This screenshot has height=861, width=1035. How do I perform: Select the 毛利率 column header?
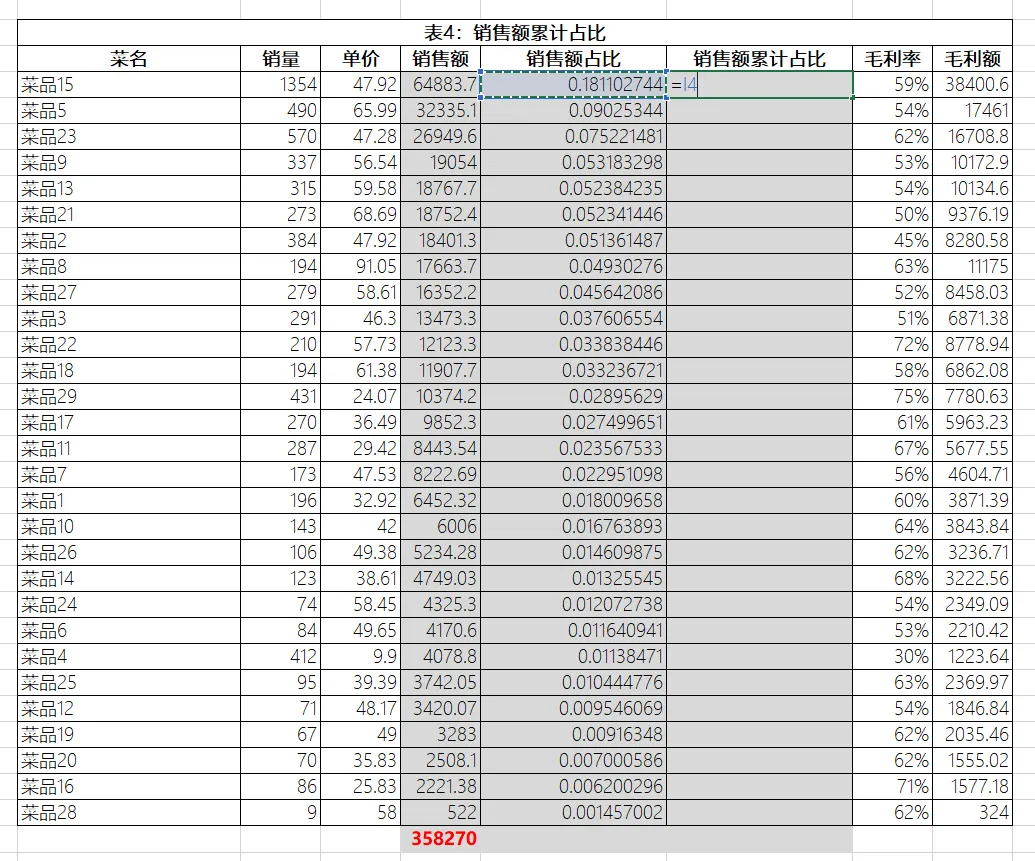point(892,59)
